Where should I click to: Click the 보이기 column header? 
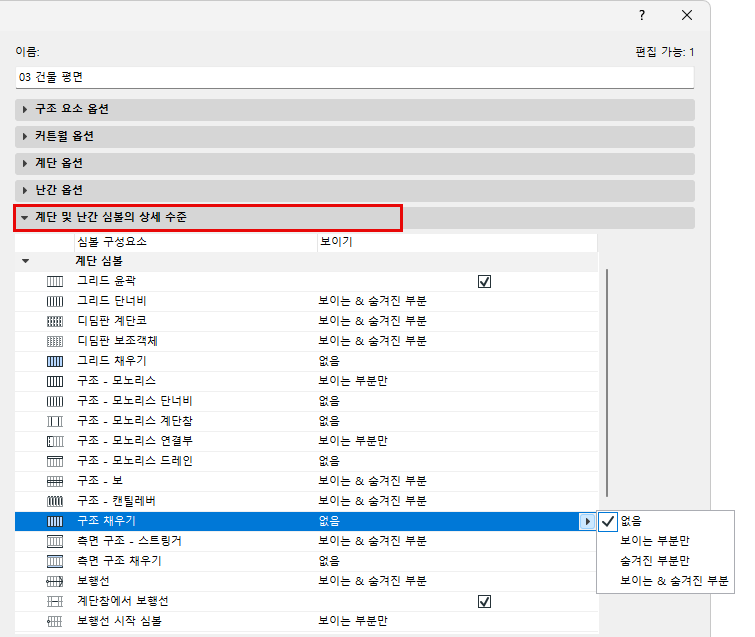tap(457, 242)
